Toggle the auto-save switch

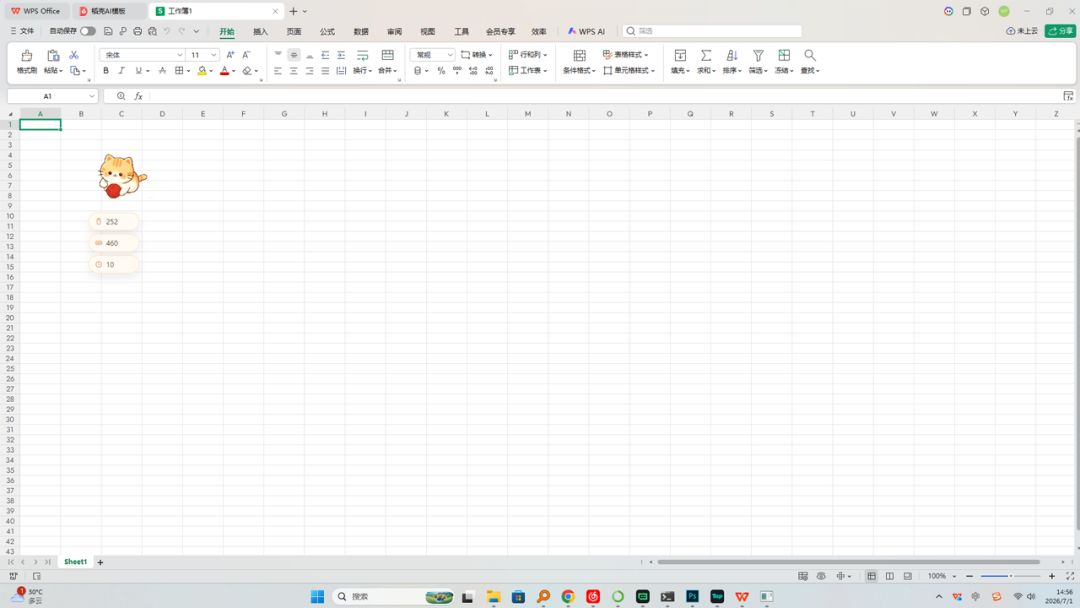87,31
